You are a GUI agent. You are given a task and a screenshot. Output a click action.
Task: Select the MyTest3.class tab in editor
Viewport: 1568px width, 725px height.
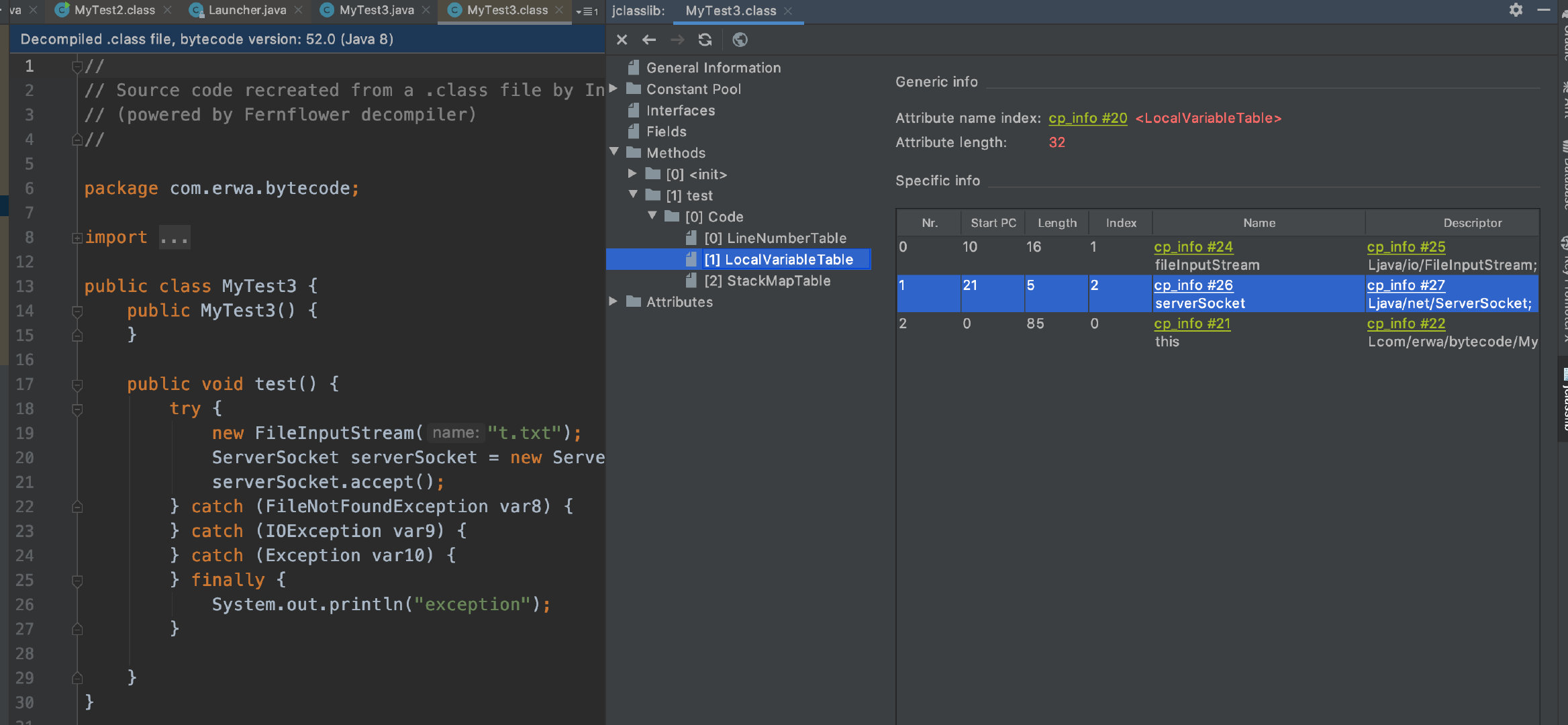click(x=506, y=10)
